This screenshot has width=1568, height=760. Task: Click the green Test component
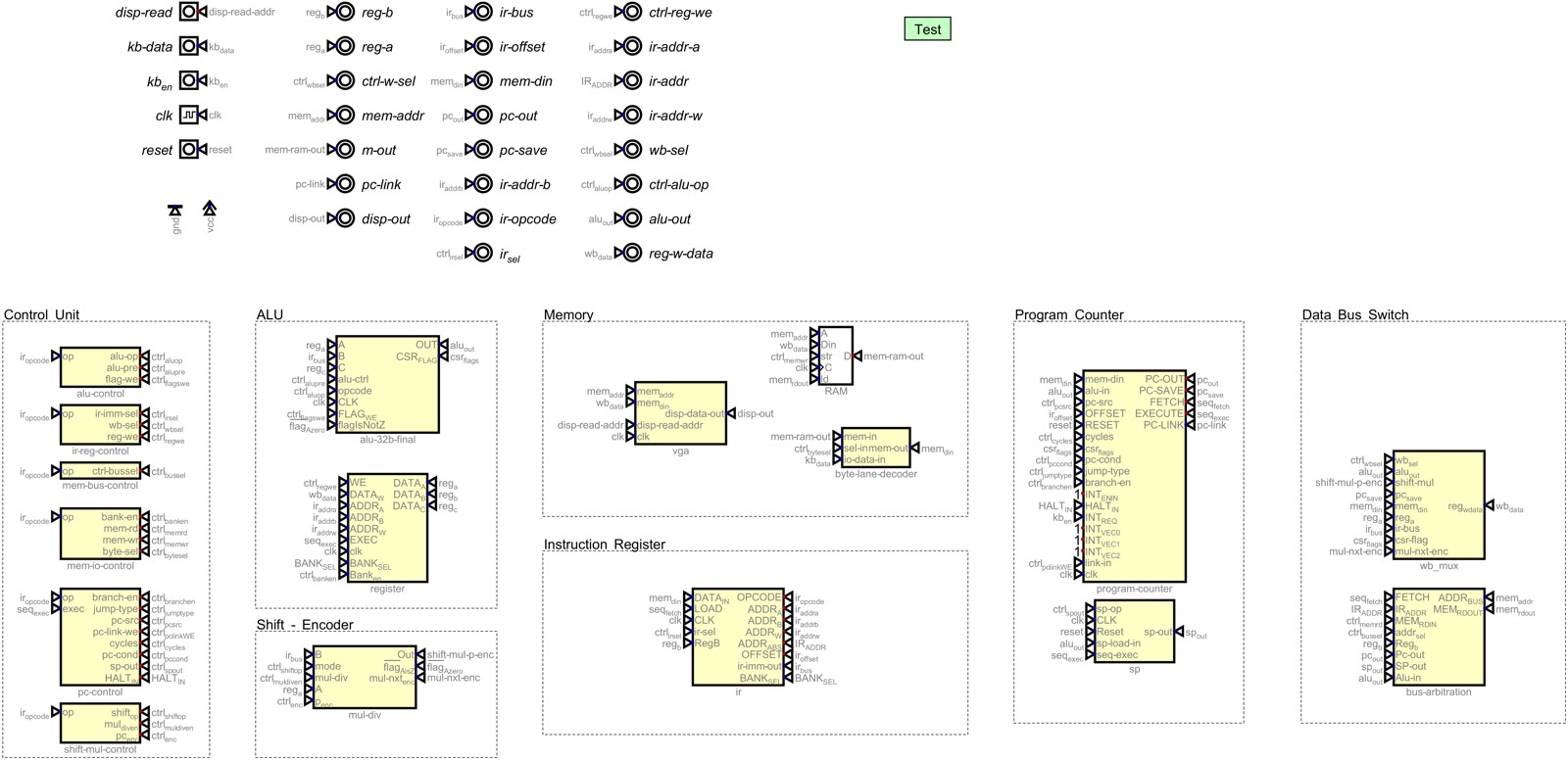(x=927, y=29)
